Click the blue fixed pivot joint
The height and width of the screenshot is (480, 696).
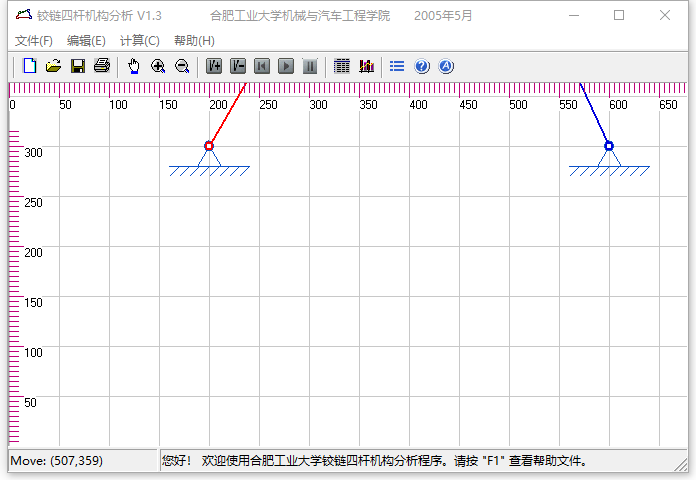(609, 146)
